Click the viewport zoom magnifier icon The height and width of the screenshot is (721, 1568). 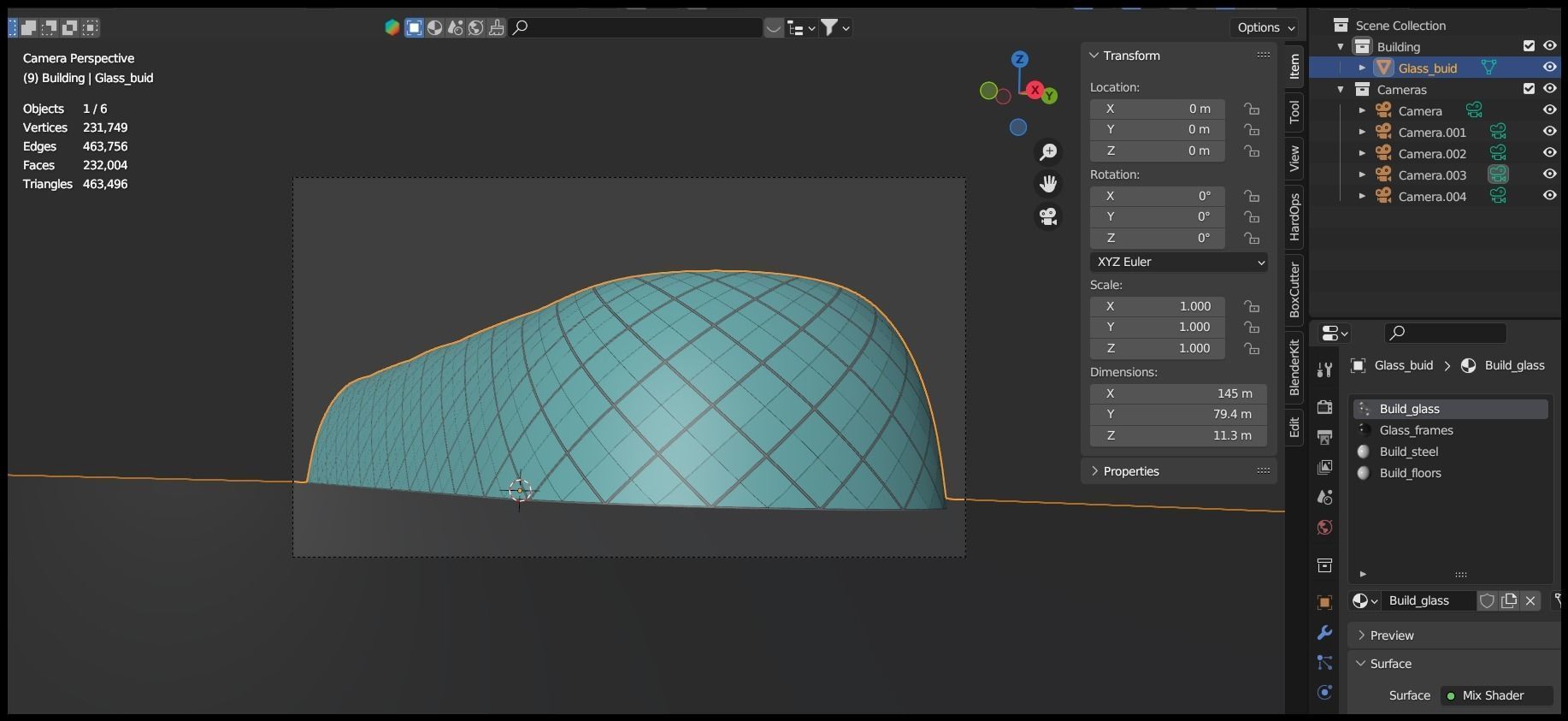pos(1048,152)
